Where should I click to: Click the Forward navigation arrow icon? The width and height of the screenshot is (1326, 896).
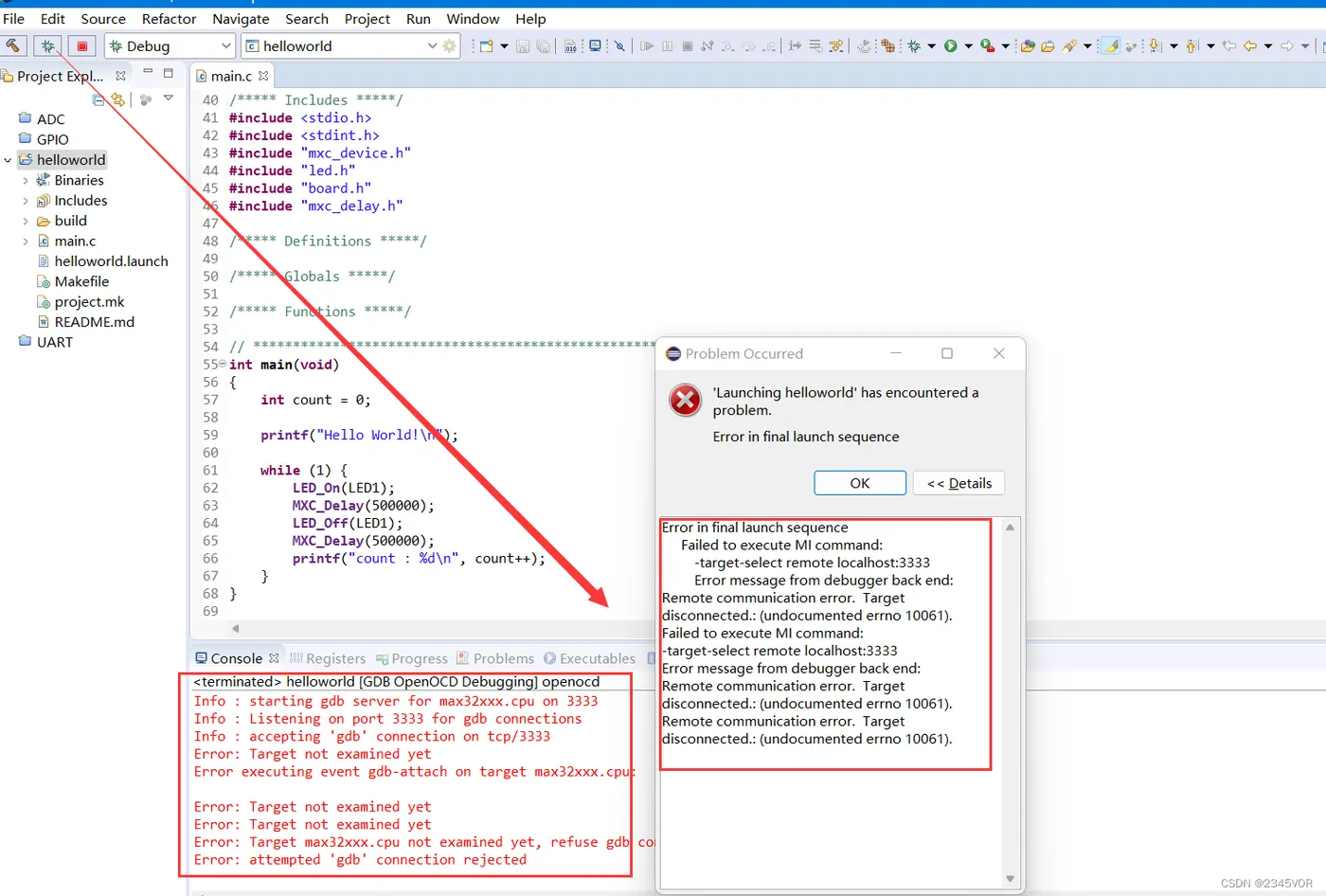tap(1287, 45)
